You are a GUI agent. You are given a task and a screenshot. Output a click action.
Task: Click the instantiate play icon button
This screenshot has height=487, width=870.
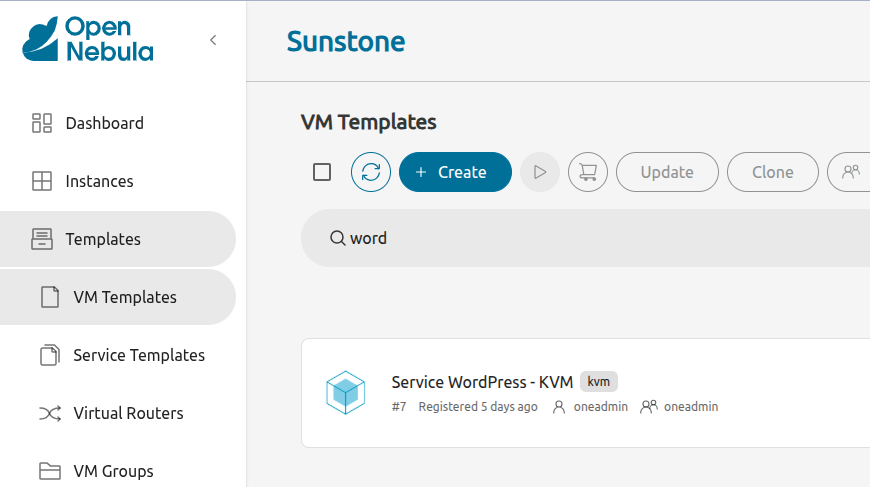pos(540,172)
